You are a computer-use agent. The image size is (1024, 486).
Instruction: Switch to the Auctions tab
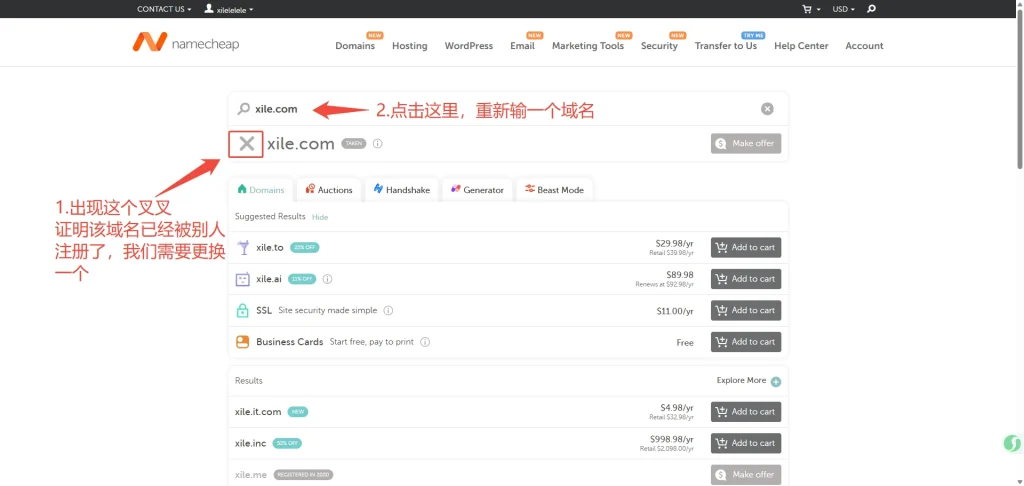328,189
